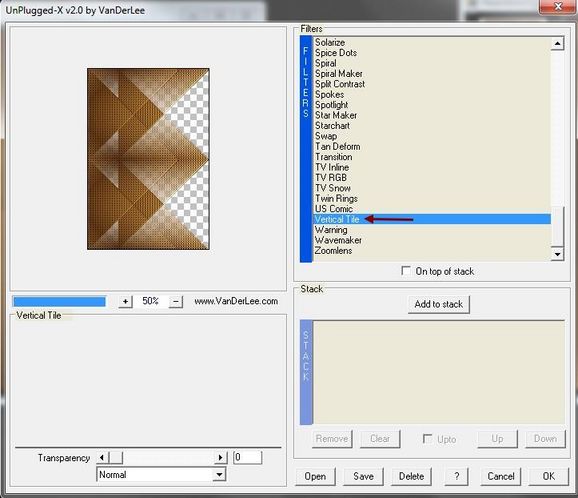Viewport: 578px width, 498px height.
Task: Close the UnPlugged-X dialog window
Action: point(558,7)
